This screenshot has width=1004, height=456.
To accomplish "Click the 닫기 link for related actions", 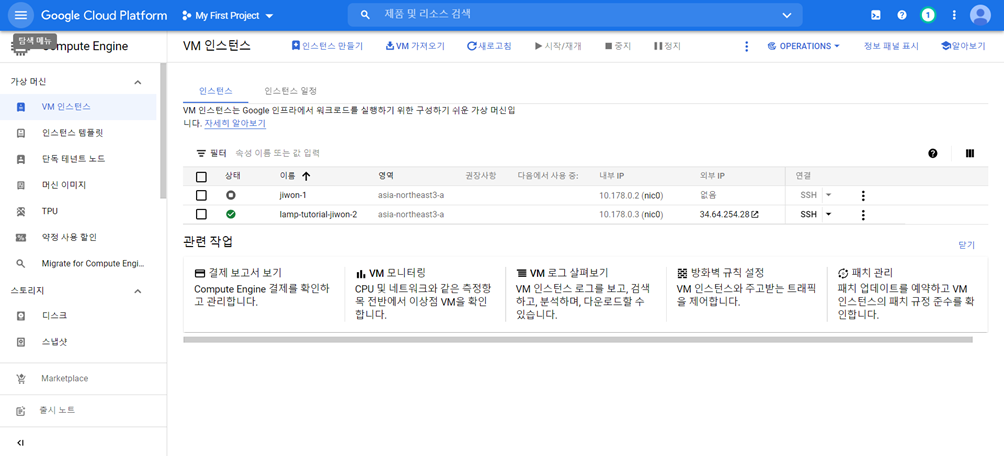I will 966,245.
